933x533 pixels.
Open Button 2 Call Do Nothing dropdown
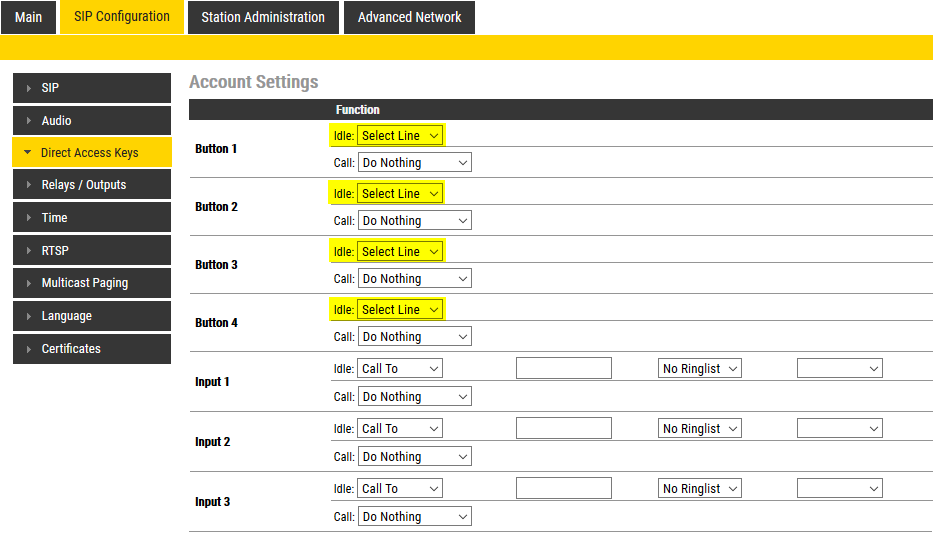[415, 221]
